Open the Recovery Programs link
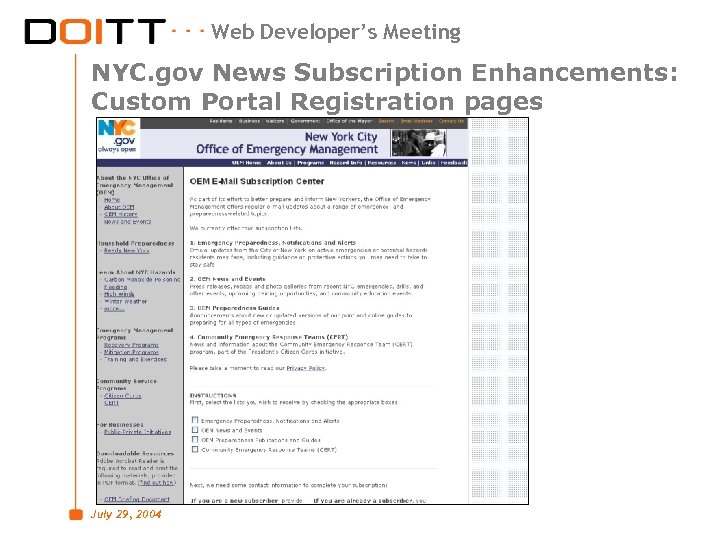 131,345
